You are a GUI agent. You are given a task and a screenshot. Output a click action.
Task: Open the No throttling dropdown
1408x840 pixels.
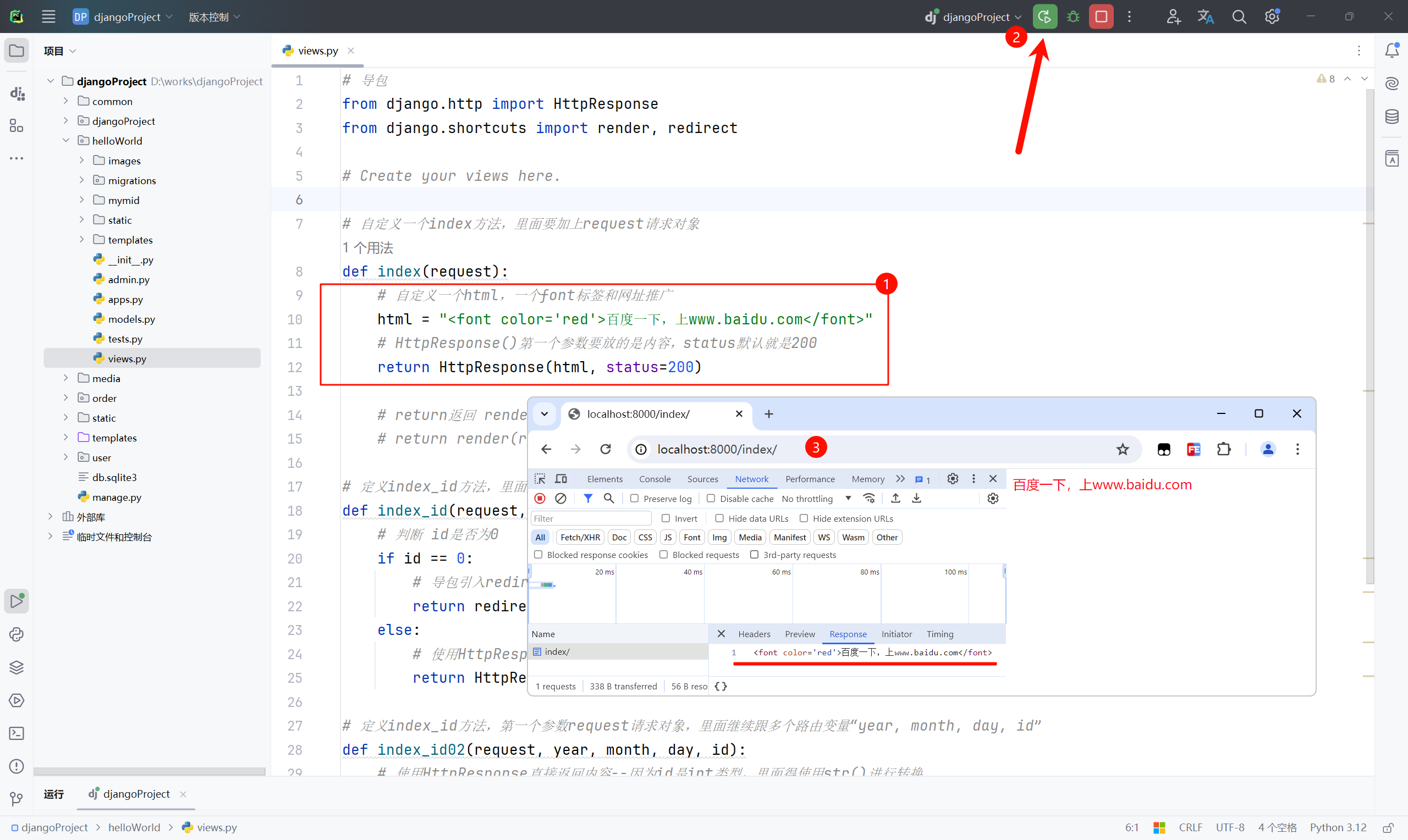coord(816,498)
